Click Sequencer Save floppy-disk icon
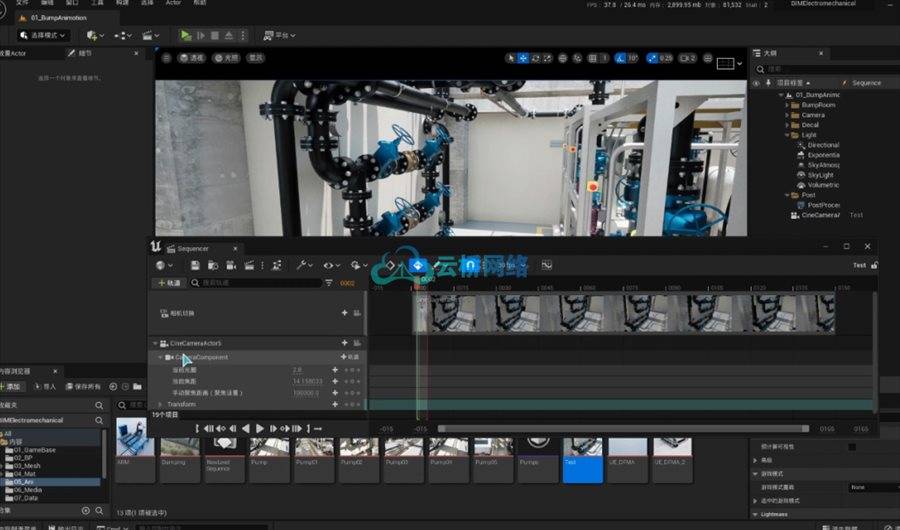This screenshot has width=900, height=530. [195, 265]
